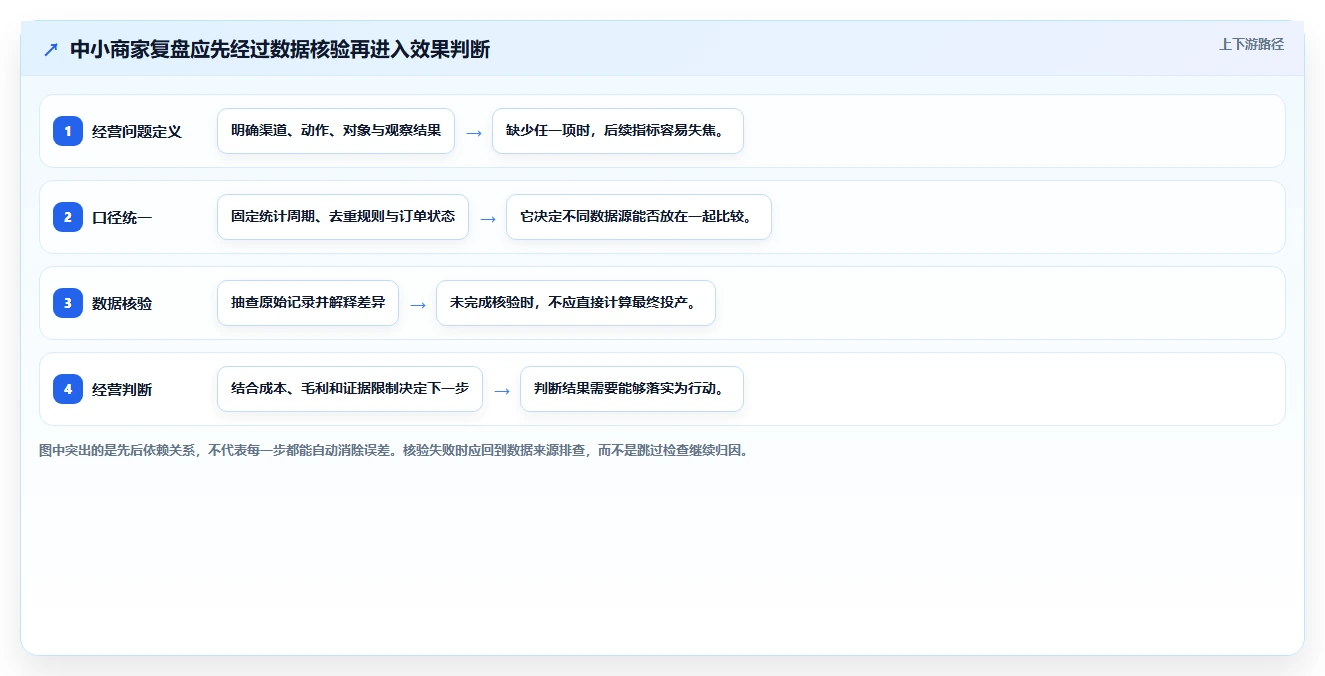Image resolution: width=1325 pixels, height=676 pixels.
Task: Select the step 1 number badge
Action: click(x=68, y=131)
